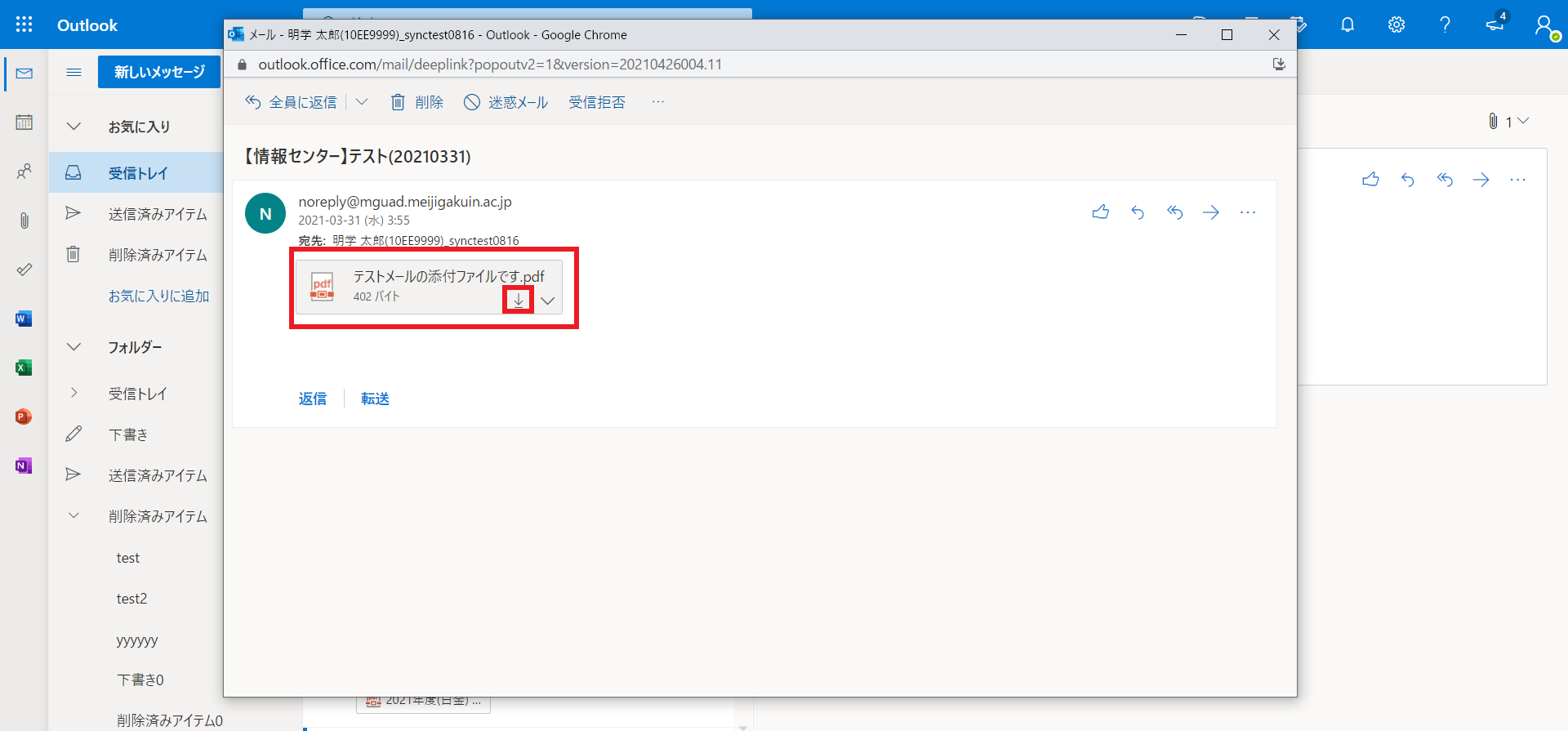
Task: Click the 返信 link below message
Action: [x=312, y=399]
